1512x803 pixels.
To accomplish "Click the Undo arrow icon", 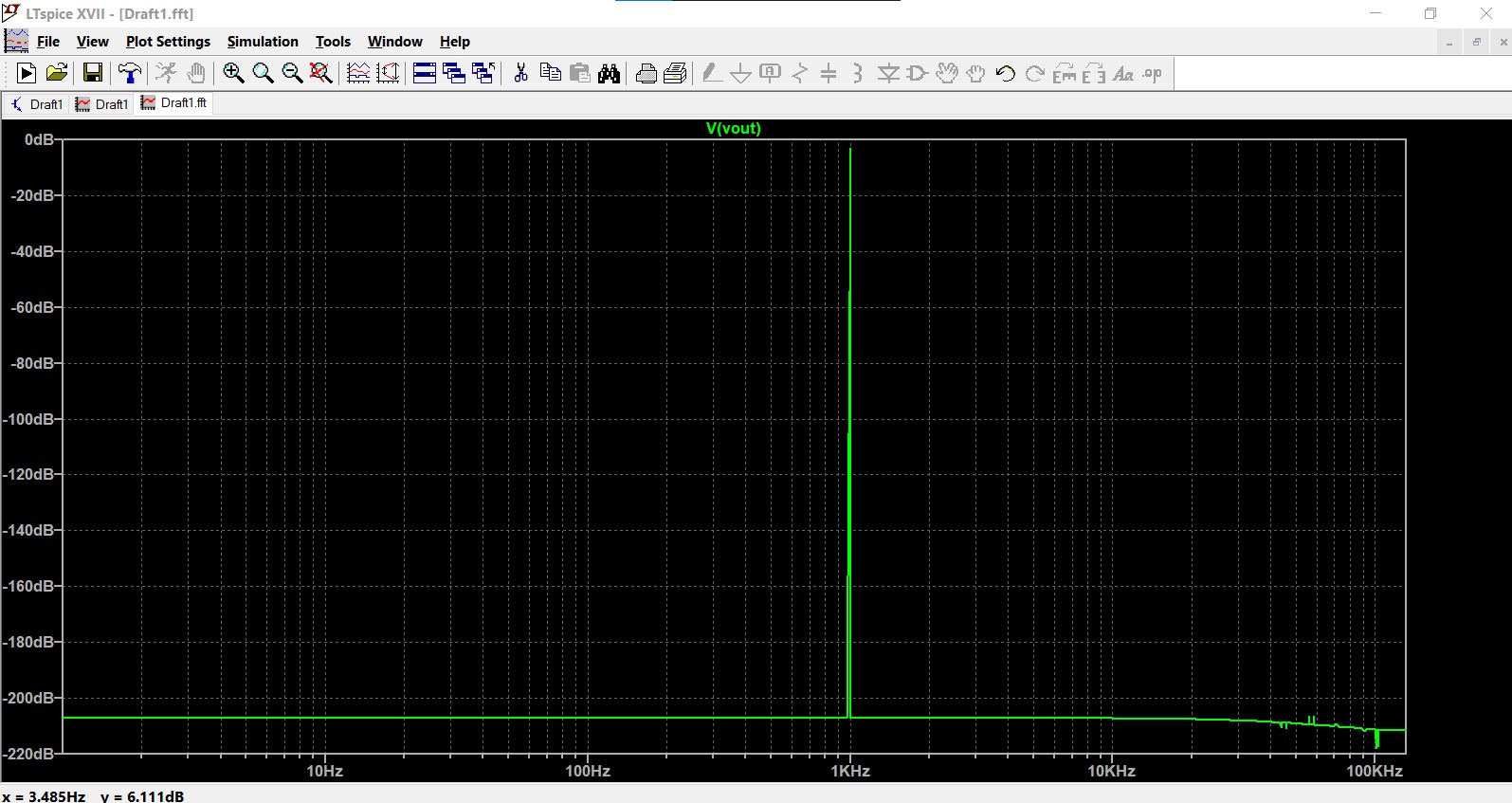I will click(1006, 73).
